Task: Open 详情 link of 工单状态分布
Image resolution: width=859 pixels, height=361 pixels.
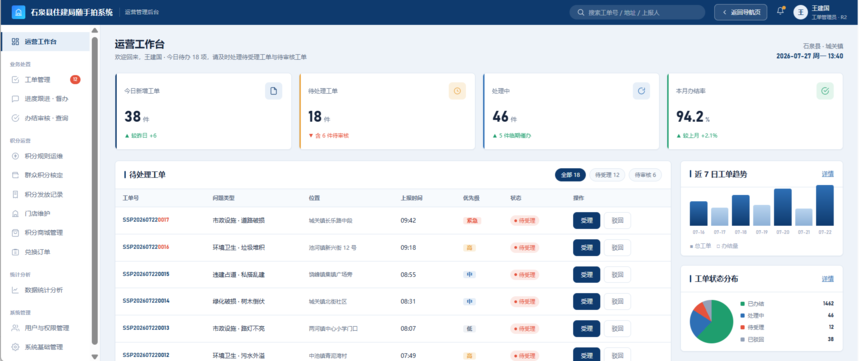Action: click(828, 279)
